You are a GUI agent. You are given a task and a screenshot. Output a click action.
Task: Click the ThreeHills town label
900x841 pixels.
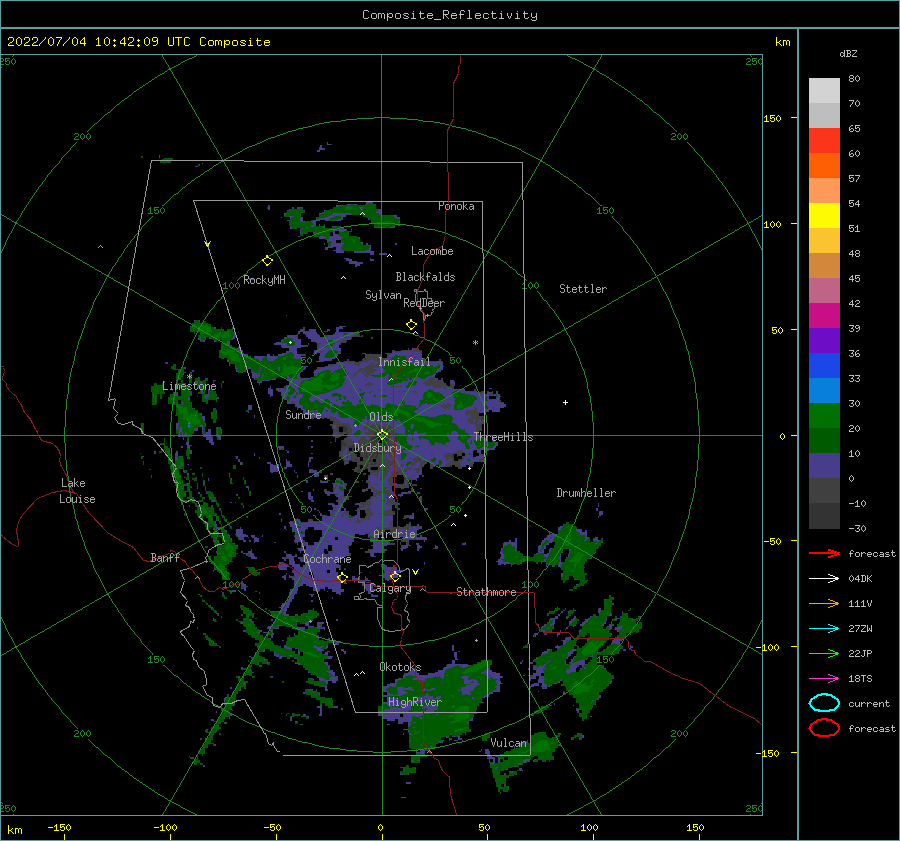tap(503, 437)
